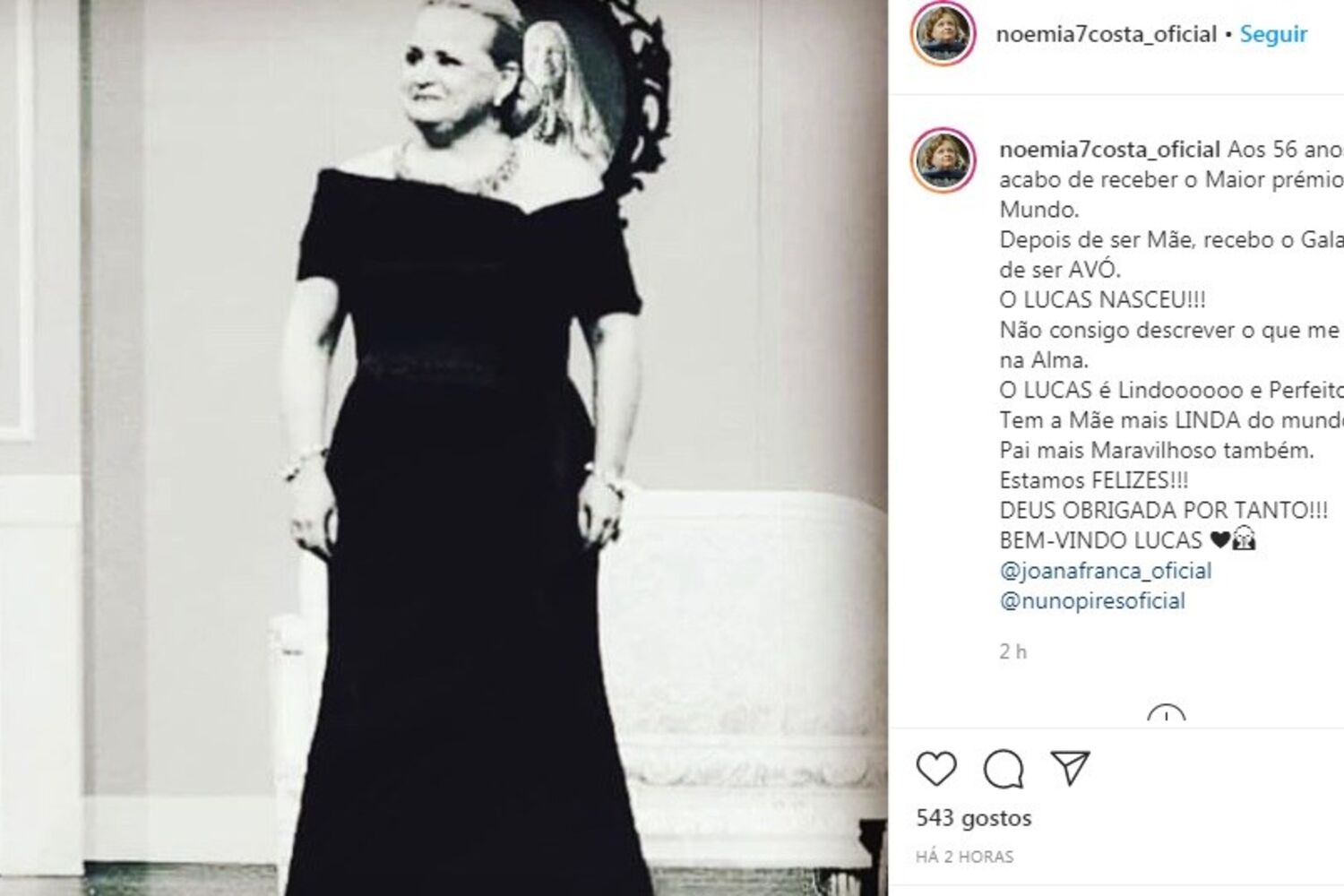Share the post via paper plane icon

coord(1070,768)
